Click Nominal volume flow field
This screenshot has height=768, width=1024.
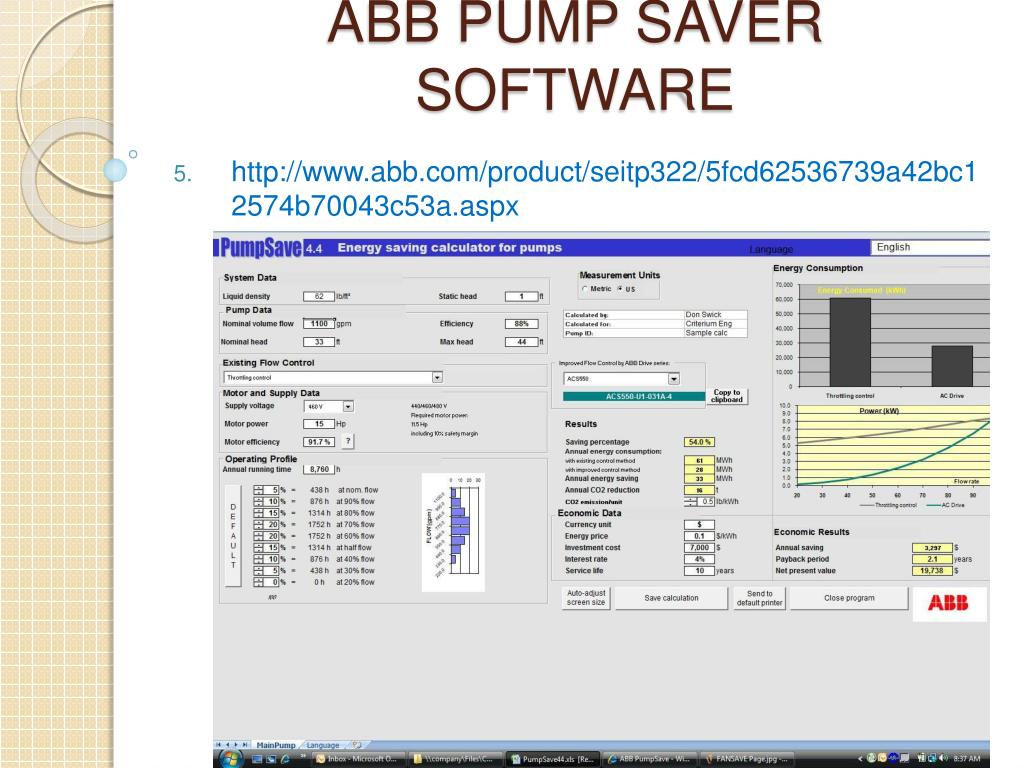[319, 323]
